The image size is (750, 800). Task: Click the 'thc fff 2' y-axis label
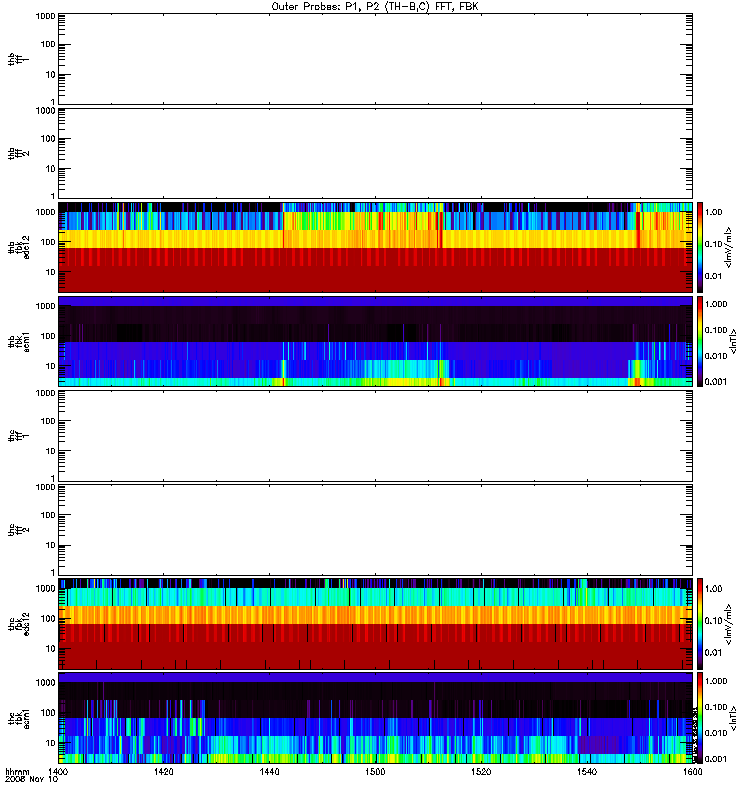pos(19,530)
